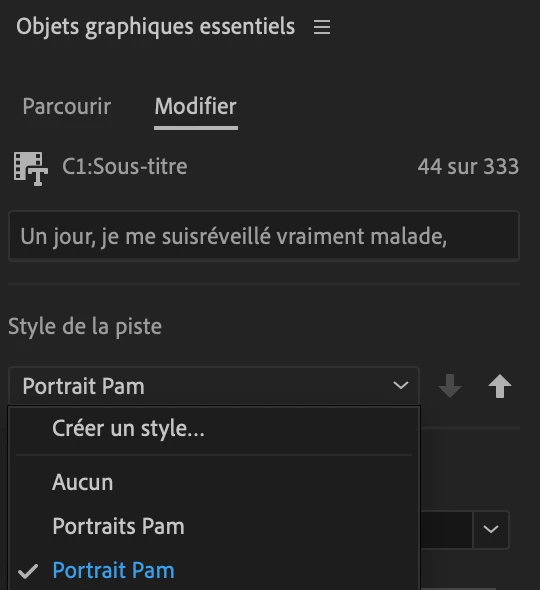The image size is (540, 590).
Task: Click the dark field left of lower chevron
Action: pos(446,529)
